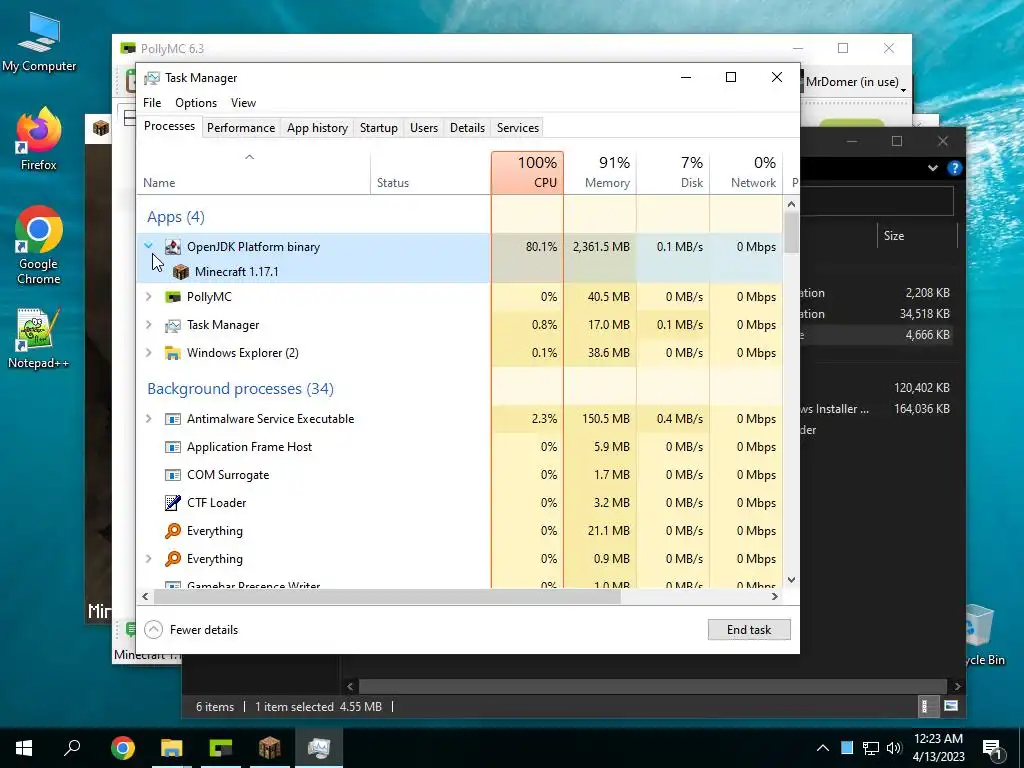This screenshot has width=1024, height=768.
Task: Switch to the Details tab
Action: pos(468,128)
